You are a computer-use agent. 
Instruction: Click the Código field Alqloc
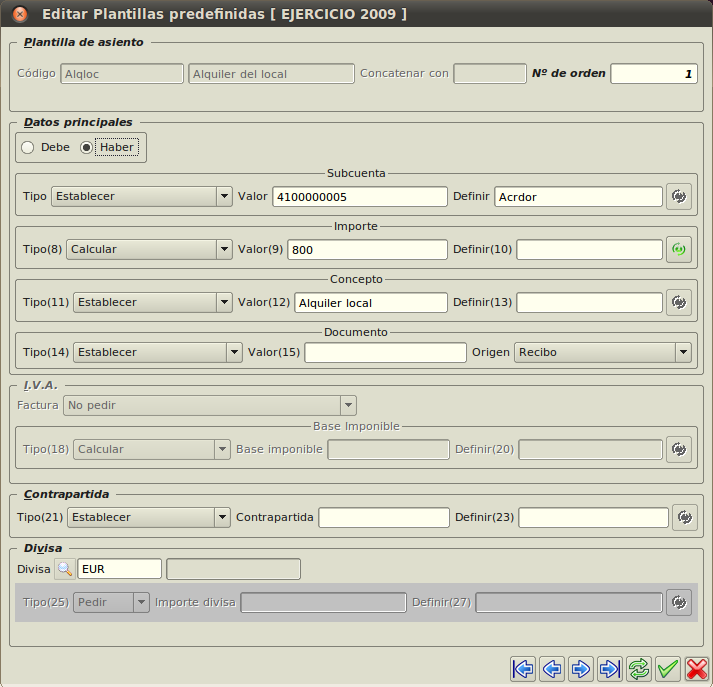[122, 74]
